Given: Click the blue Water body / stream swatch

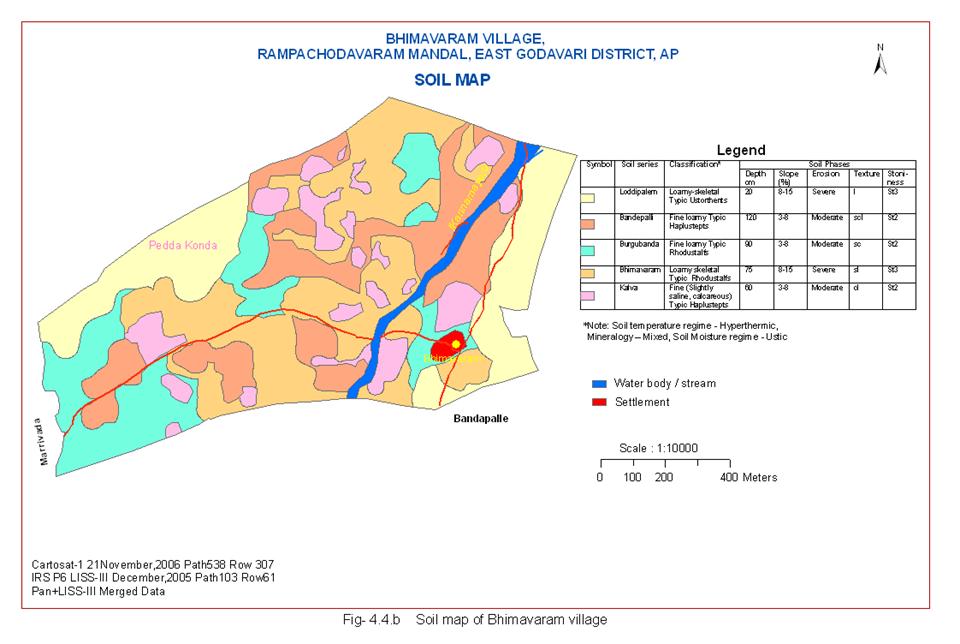Looking at the screenshot, I should (599, 384).
